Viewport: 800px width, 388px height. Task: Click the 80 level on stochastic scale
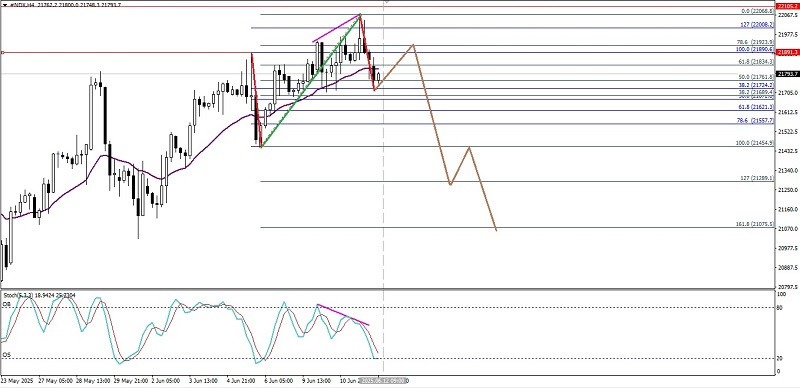point(779,307)
